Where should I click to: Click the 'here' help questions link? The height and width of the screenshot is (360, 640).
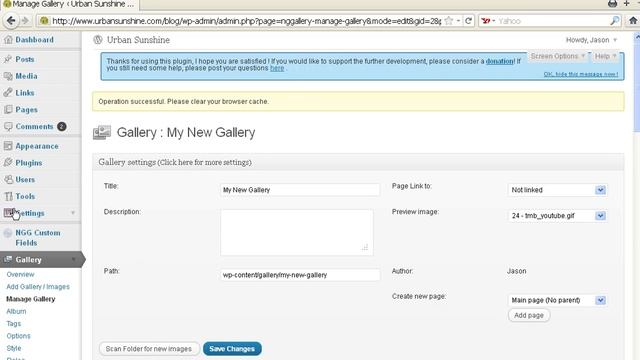277,68
